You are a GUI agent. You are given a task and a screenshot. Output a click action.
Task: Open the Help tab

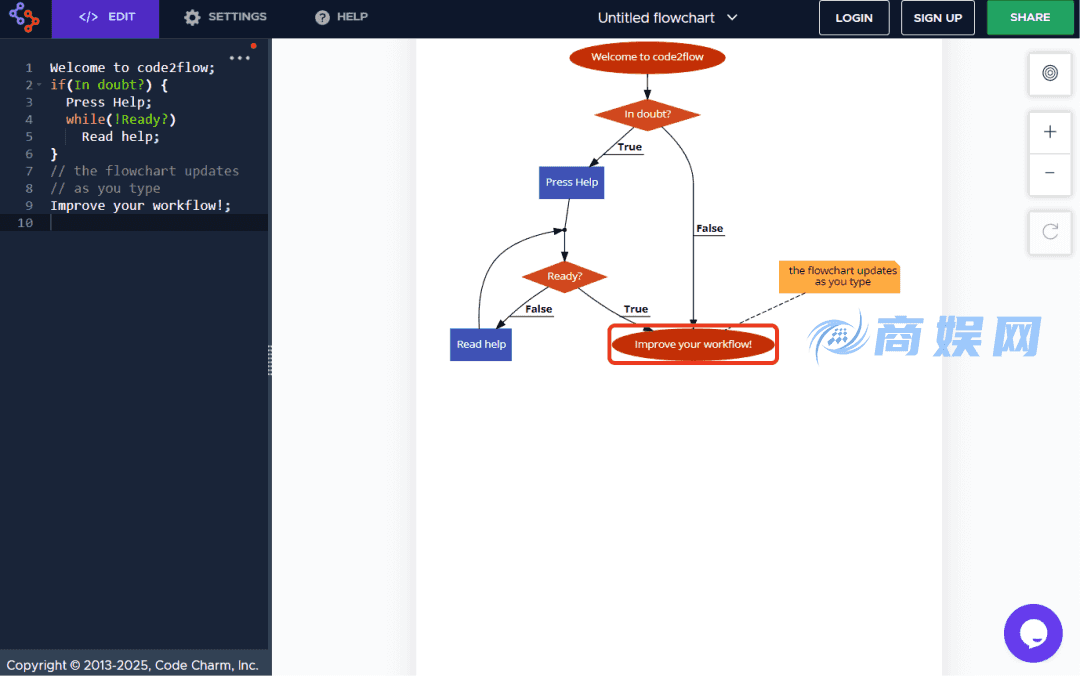(342, 17)
